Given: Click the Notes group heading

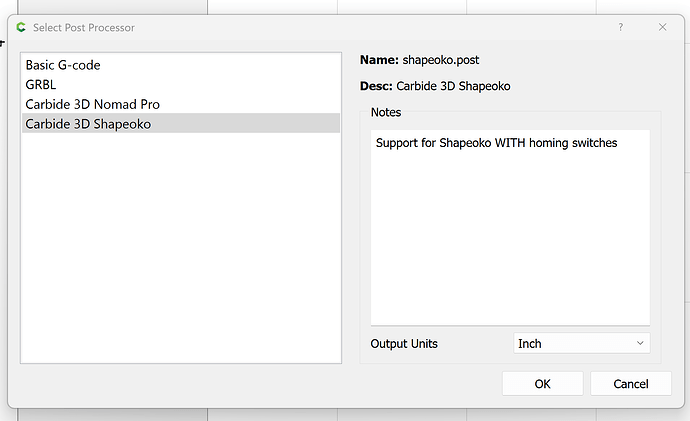Looking at the screenshot, I should coord(385,112).
